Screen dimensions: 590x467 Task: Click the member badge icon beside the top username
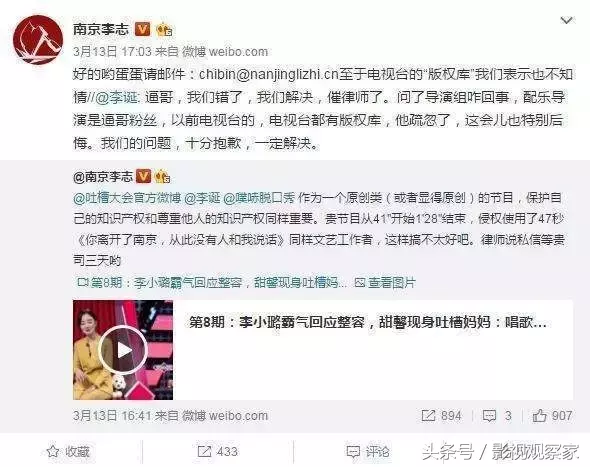click(x=164, y=30)
